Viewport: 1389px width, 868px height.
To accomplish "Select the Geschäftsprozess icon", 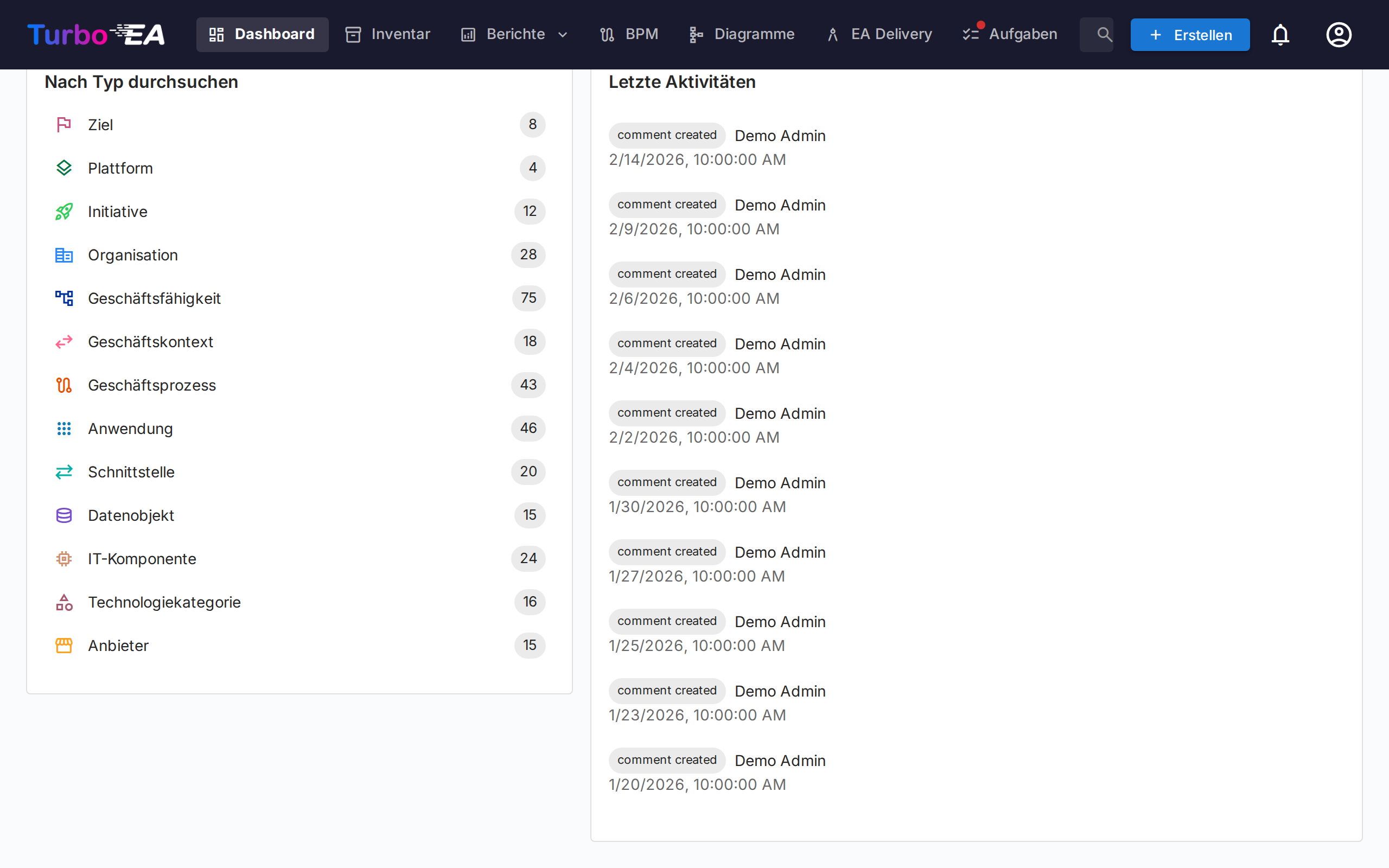I will click(x=63, y=385).
